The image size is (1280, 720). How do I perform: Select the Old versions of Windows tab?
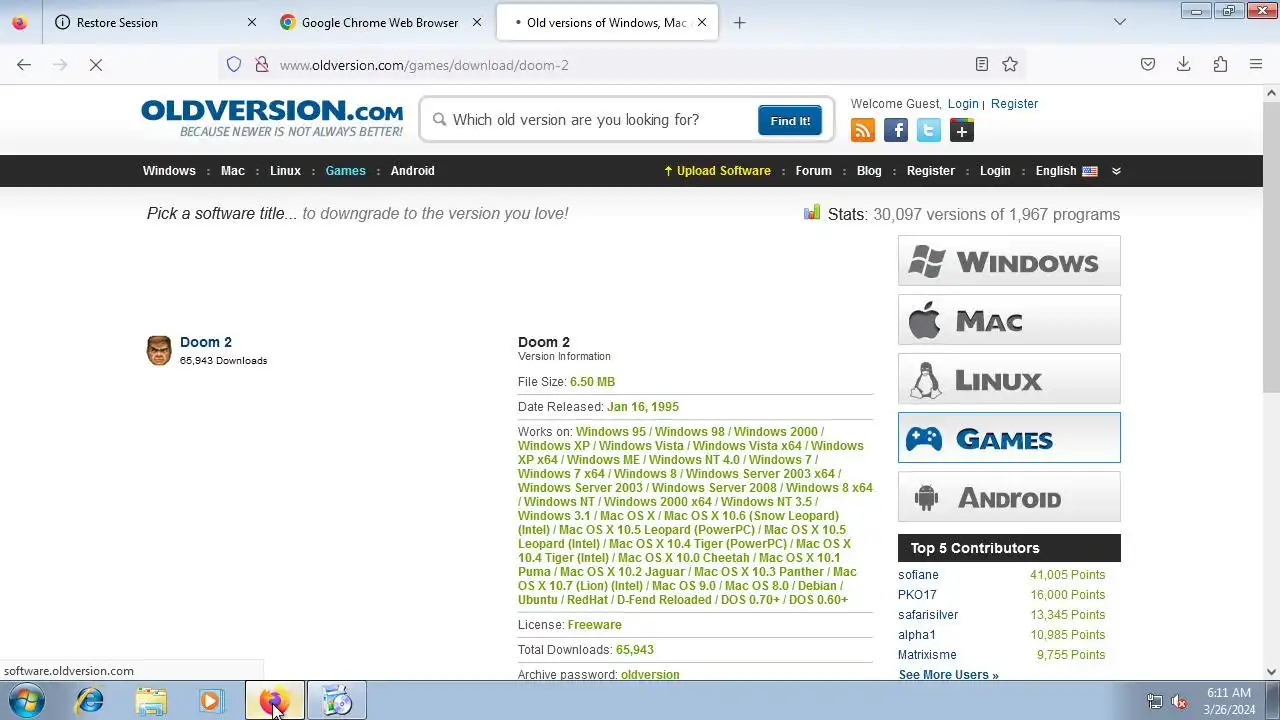607,22
